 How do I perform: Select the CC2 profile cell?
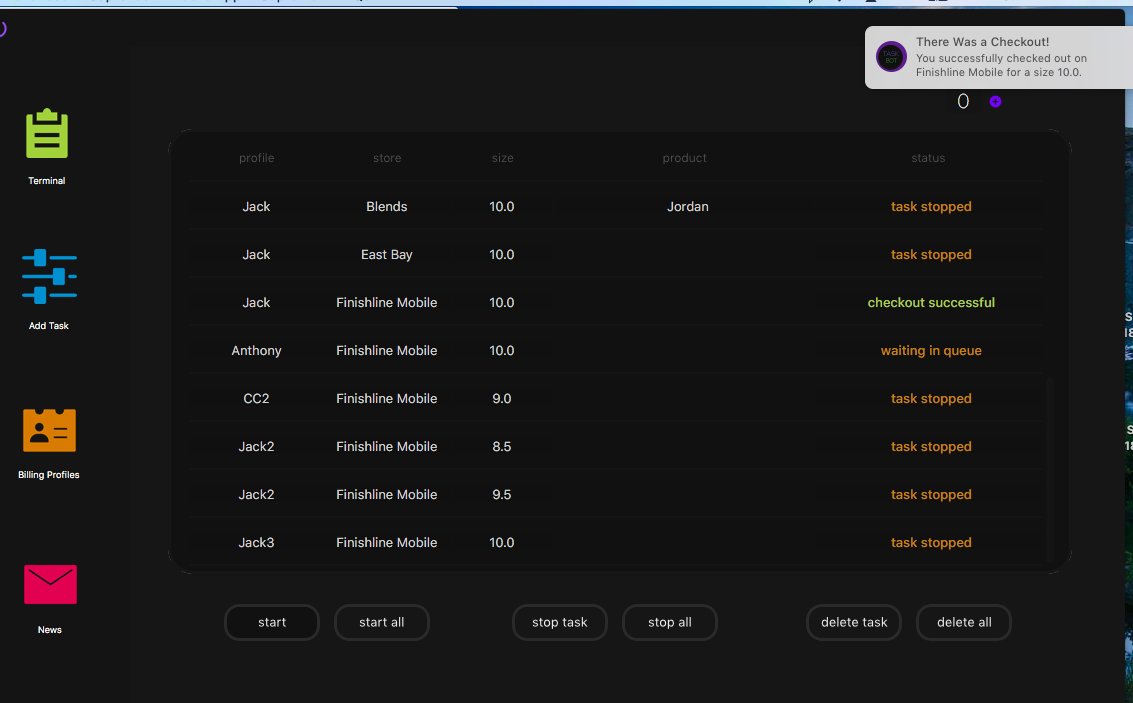point(256,399)
